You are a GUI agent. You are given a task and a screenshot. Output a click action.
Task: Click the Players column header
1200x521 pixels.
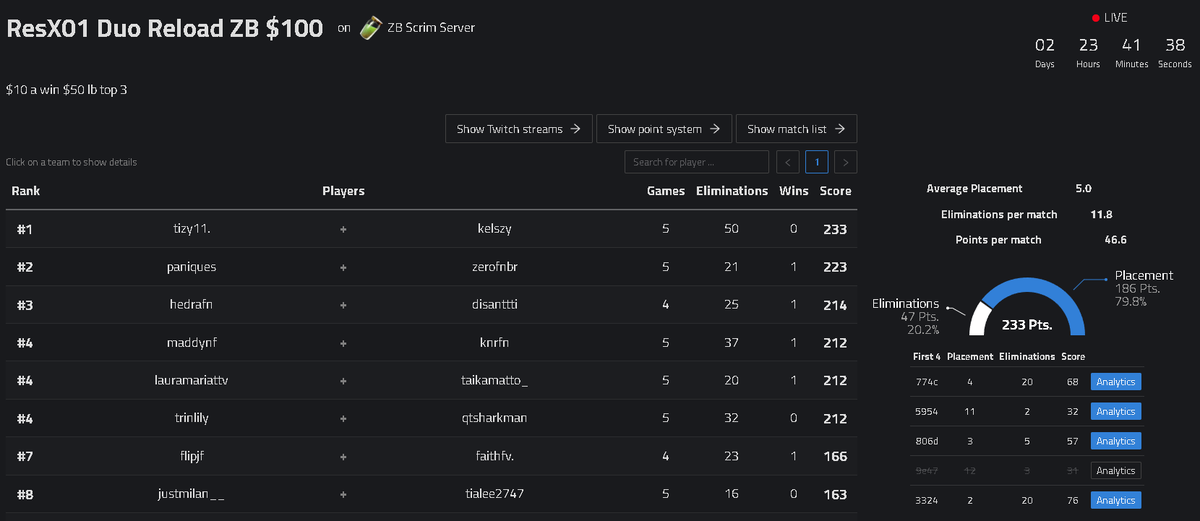pyautogui.click(x=343, y=191)
